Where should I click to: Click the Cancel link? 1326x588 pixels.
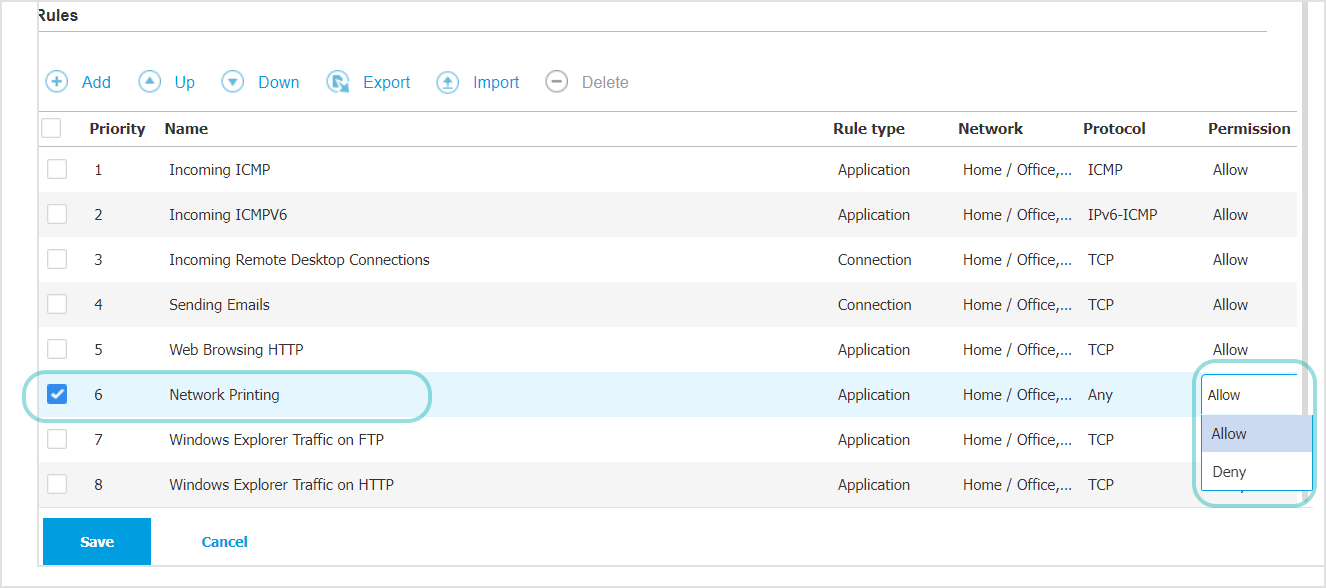click(224, 542)
